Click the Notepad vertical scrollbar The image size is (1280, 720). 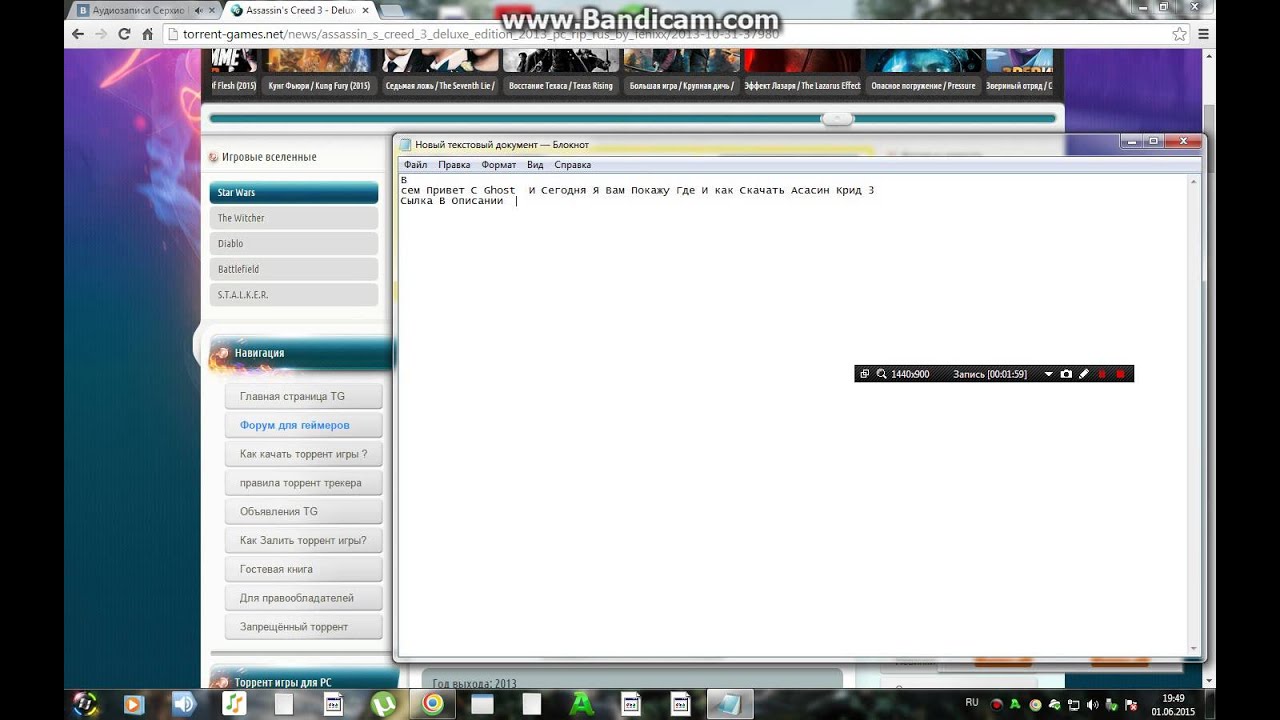[x=1194, y=415]
